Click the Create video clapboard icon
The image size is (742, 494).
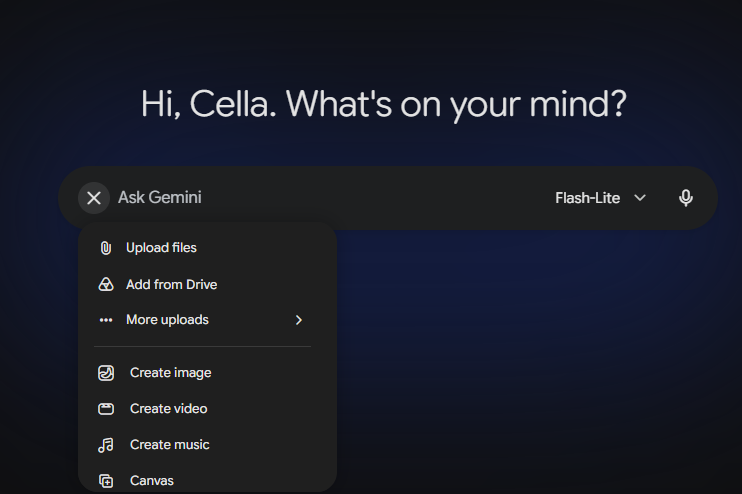(106, 409)
